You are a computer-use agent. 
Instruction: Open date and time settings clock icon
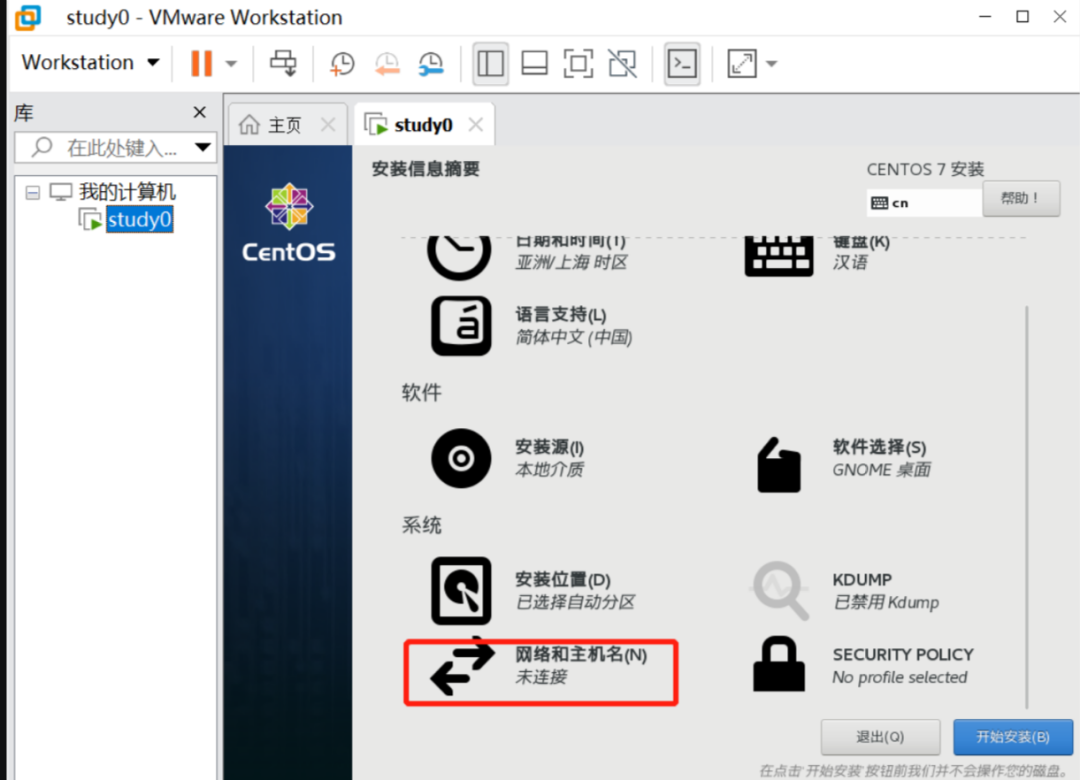coord(459,256)
